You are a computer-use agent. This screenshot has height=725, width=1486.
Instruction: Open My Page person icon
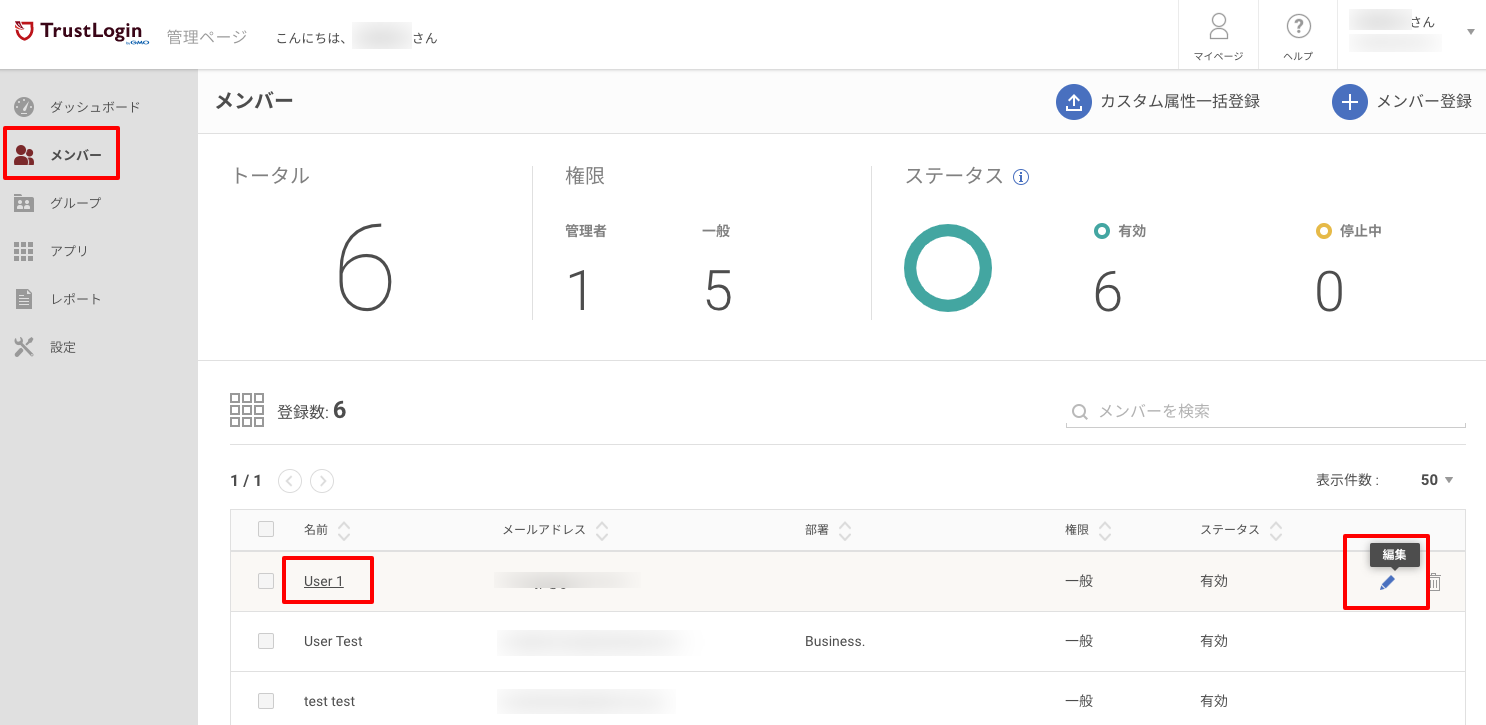[1218, 26]
